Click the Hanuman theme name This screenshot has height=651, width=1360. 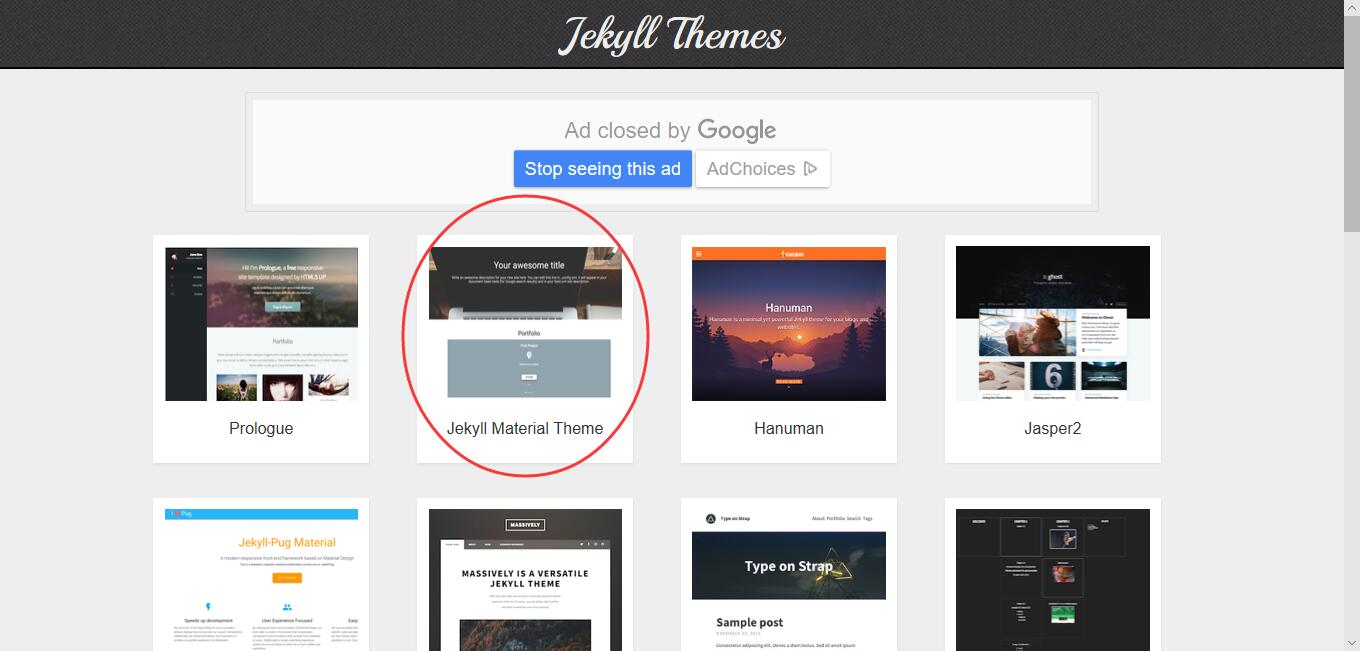coord(789,428)
